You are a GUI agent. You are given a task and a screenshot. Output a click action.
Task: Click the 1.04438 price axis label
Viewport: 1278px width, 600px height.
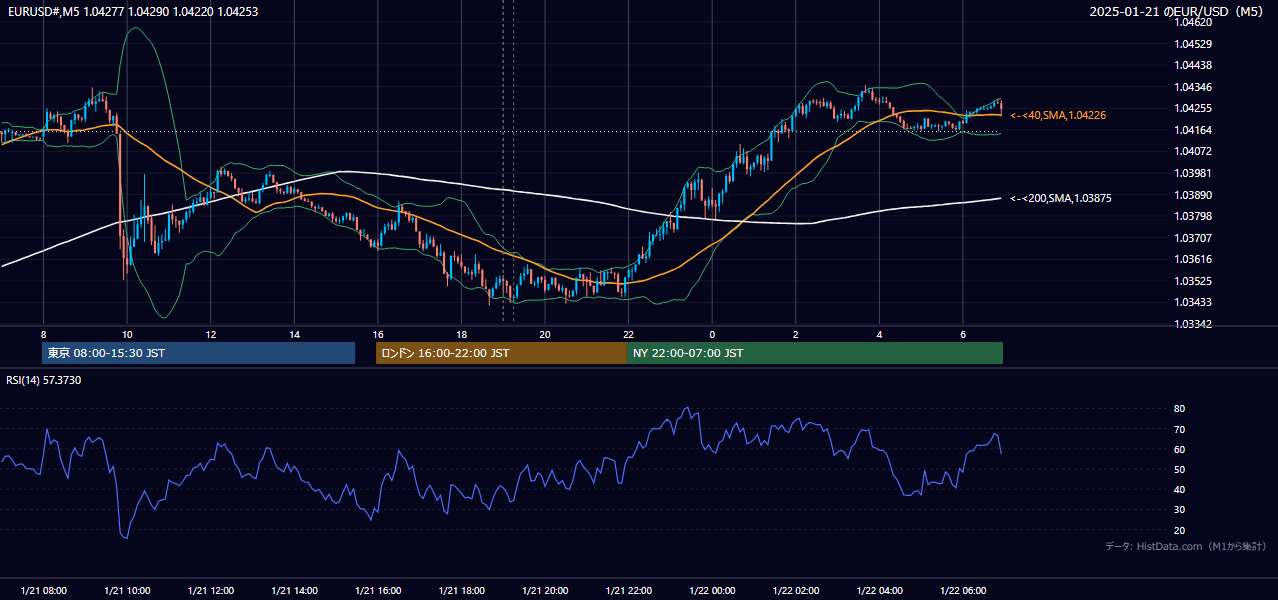click(x=1194, y=65)
